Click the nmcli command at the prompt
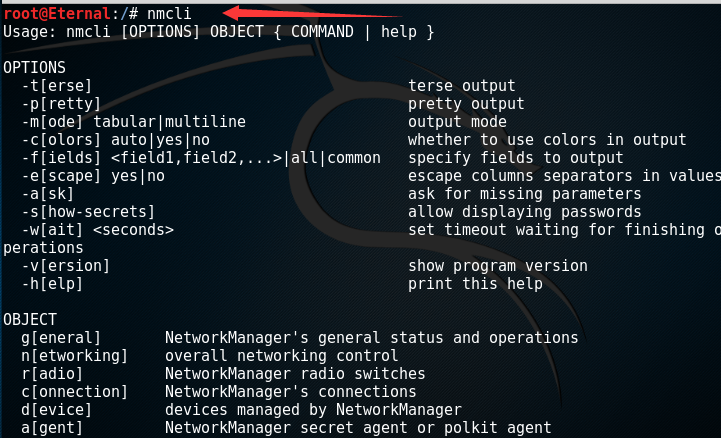 coord(169,14)
